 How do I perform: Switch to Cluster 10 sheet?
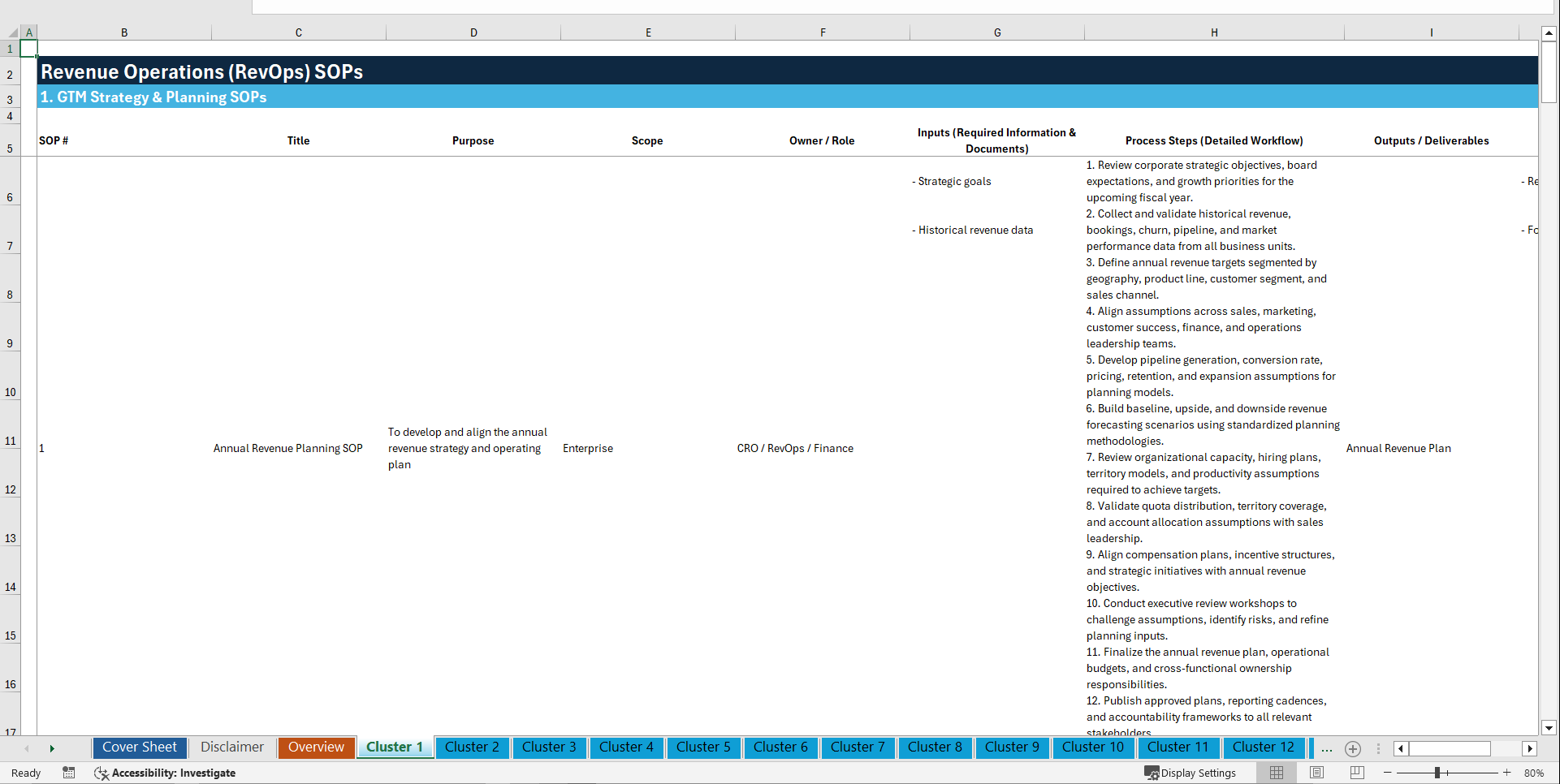pyautogui.click(x=1093, y=747)
